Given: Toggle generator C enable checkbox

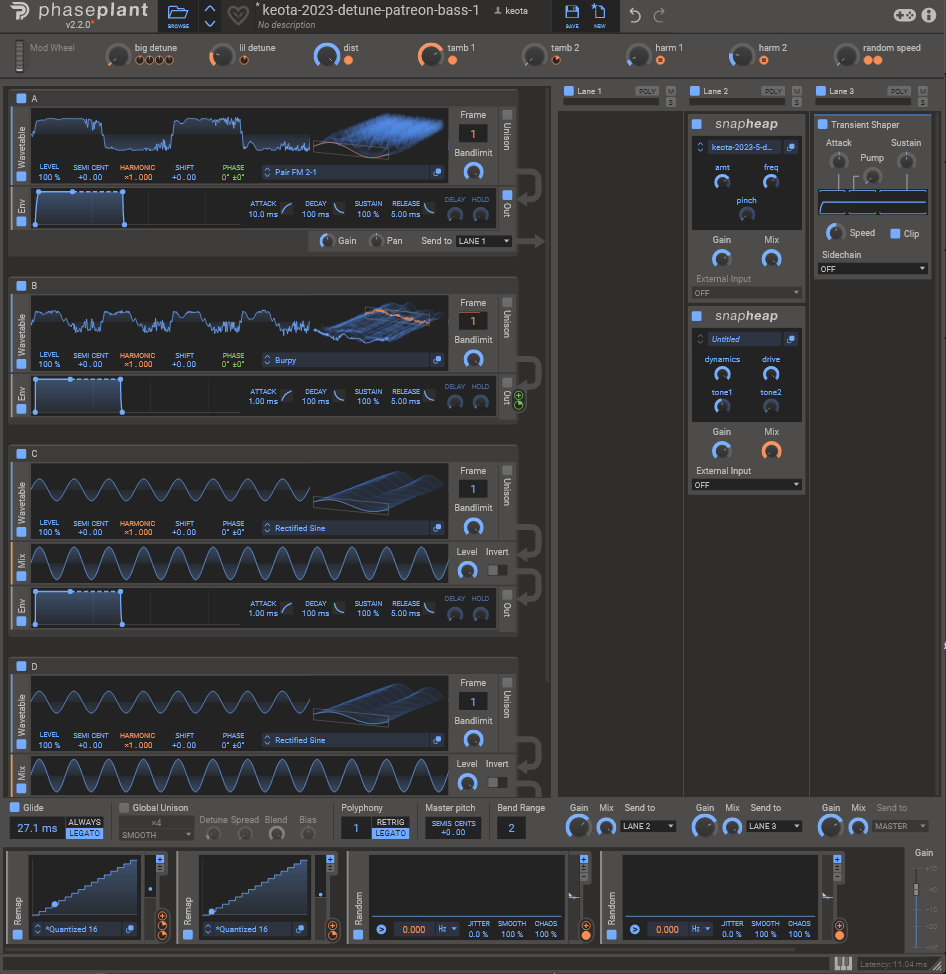Looking at the screenshot, I should coord(21,453).
